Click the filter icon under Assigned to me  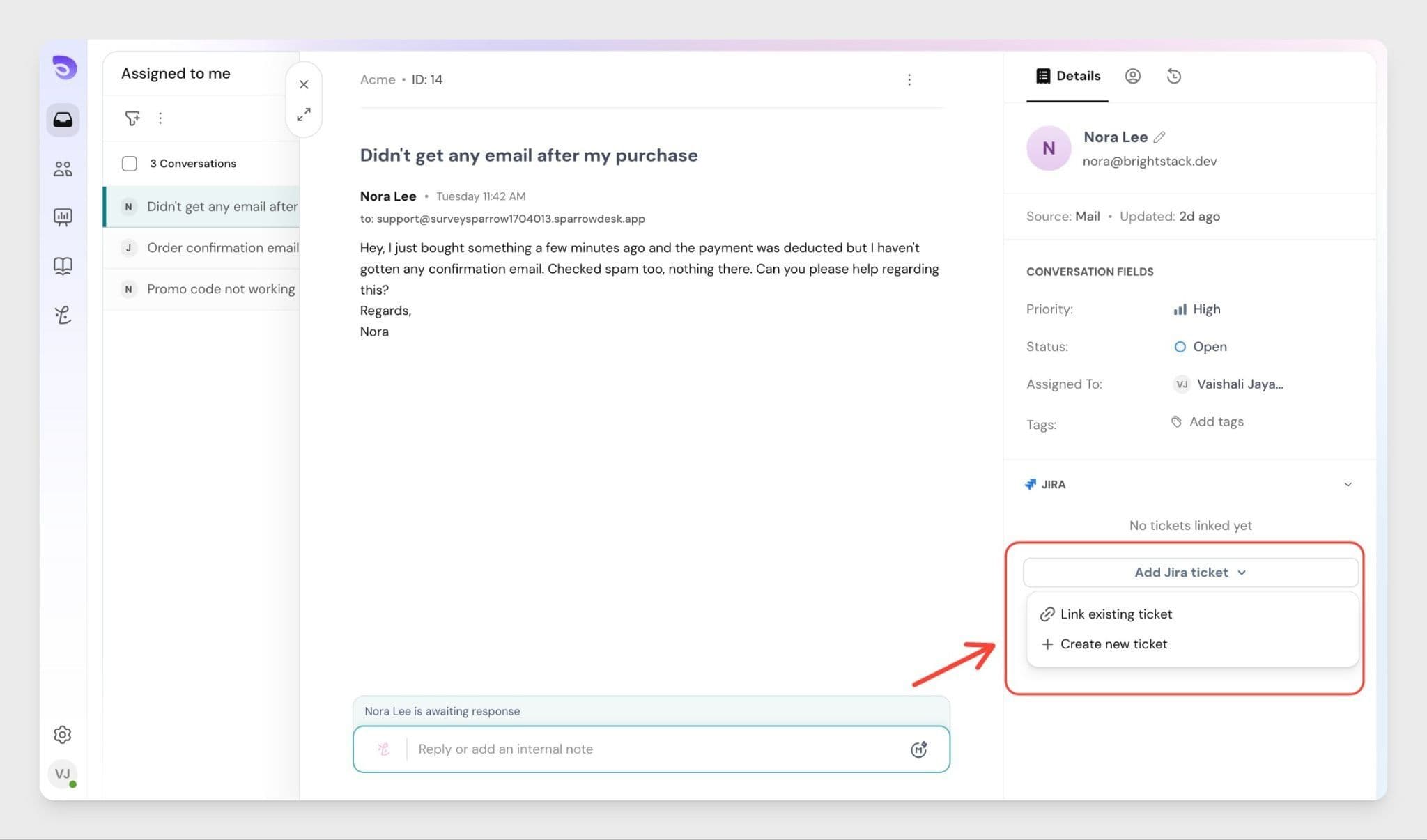[132, 118]
